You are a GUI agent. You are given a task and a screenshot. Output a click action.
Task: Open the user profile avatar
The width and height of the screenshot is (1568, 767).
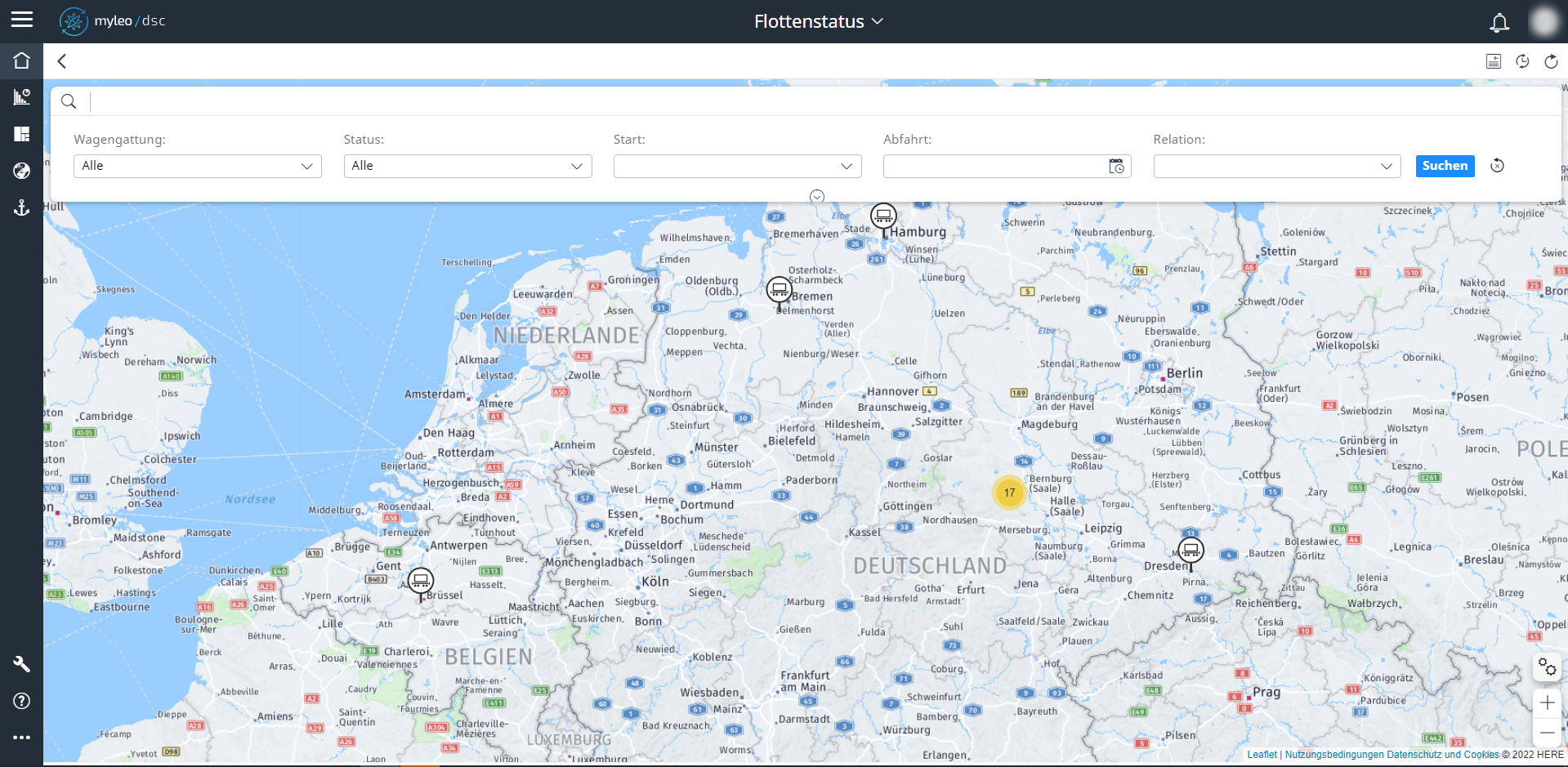1543,21
